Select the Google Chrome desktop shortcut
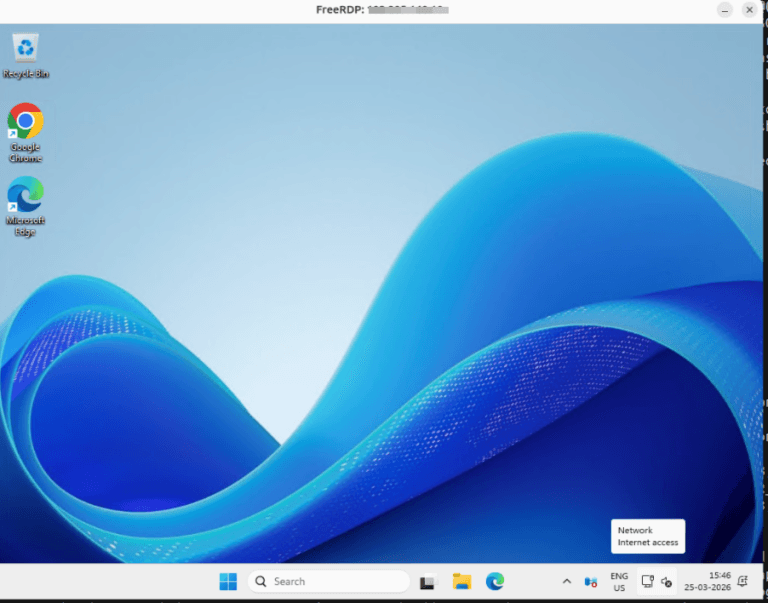The height and width of the screenshot is (603, 768). 25,132
